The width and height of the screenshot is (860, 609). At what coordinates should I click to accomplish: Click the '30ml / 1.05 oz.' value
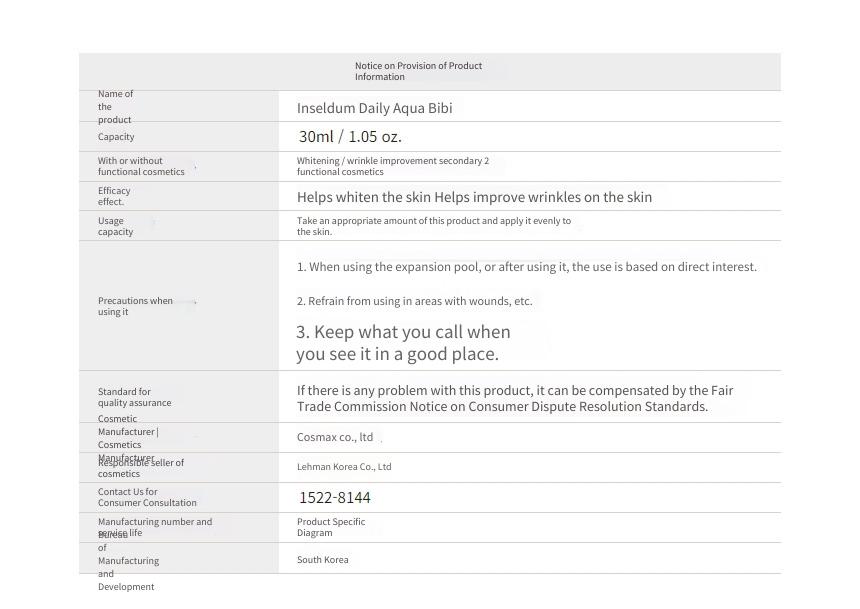[x=350, y=137]
